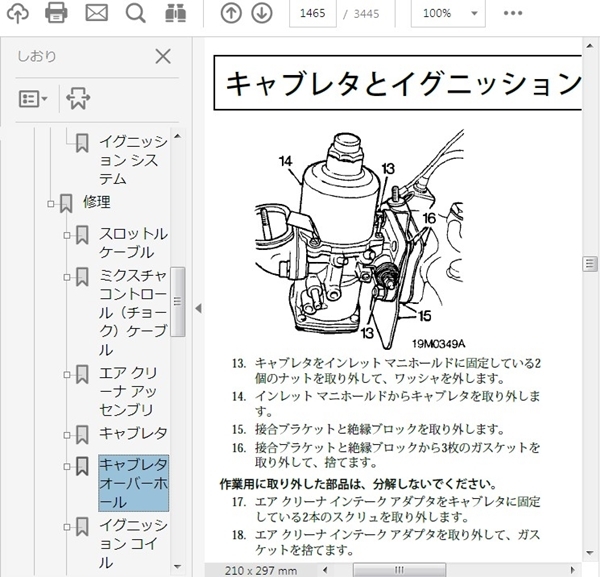Open the find text magnifier tool
Screen dimensions: 600x577
coord(135,14)
